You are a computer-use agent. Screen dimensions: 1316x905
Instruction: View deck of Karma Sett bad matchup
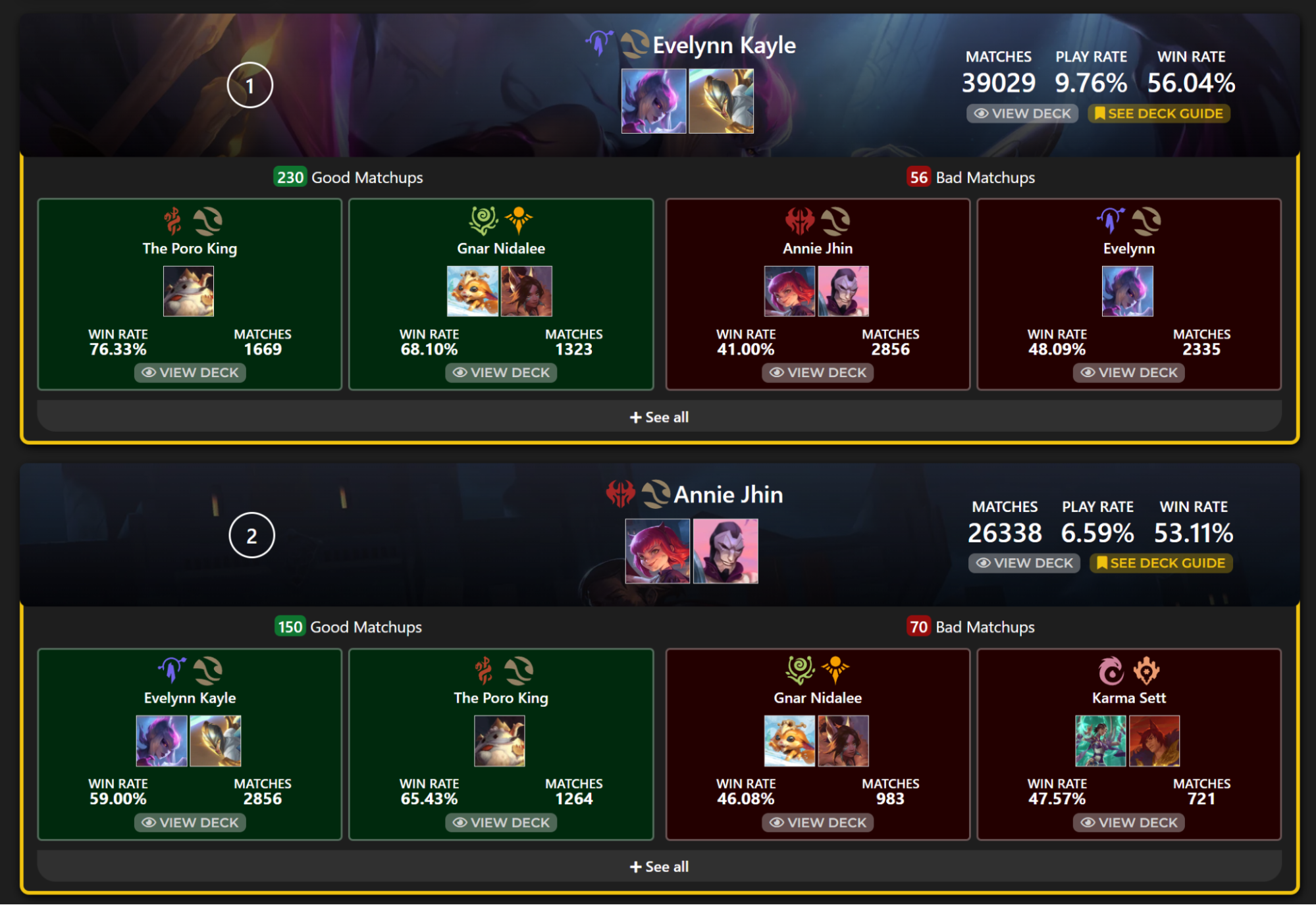[x=1128, y=823]
